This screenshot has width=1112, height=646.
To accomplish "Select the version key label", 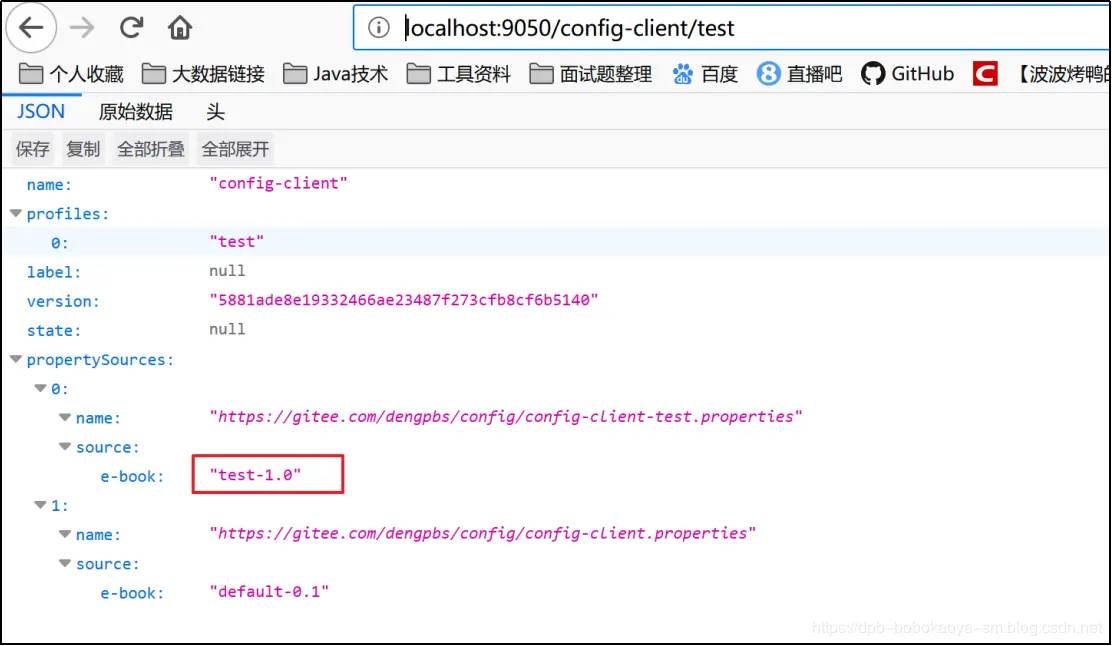I will (x=63, y=301).
